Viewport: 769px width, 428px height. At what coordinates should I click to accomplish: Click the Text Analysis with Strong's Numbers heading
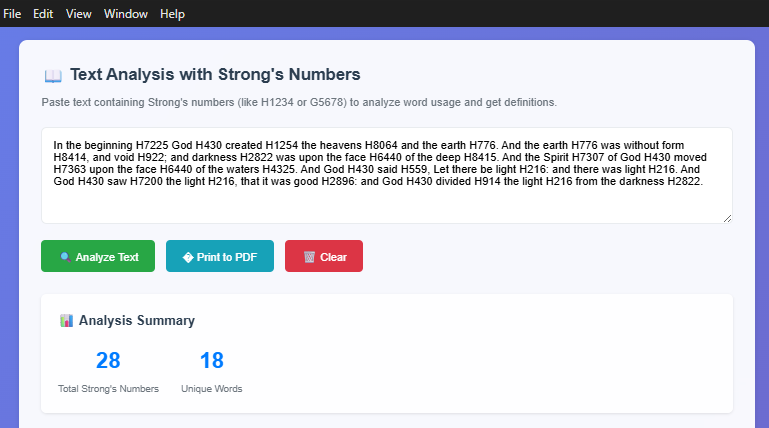215,75
